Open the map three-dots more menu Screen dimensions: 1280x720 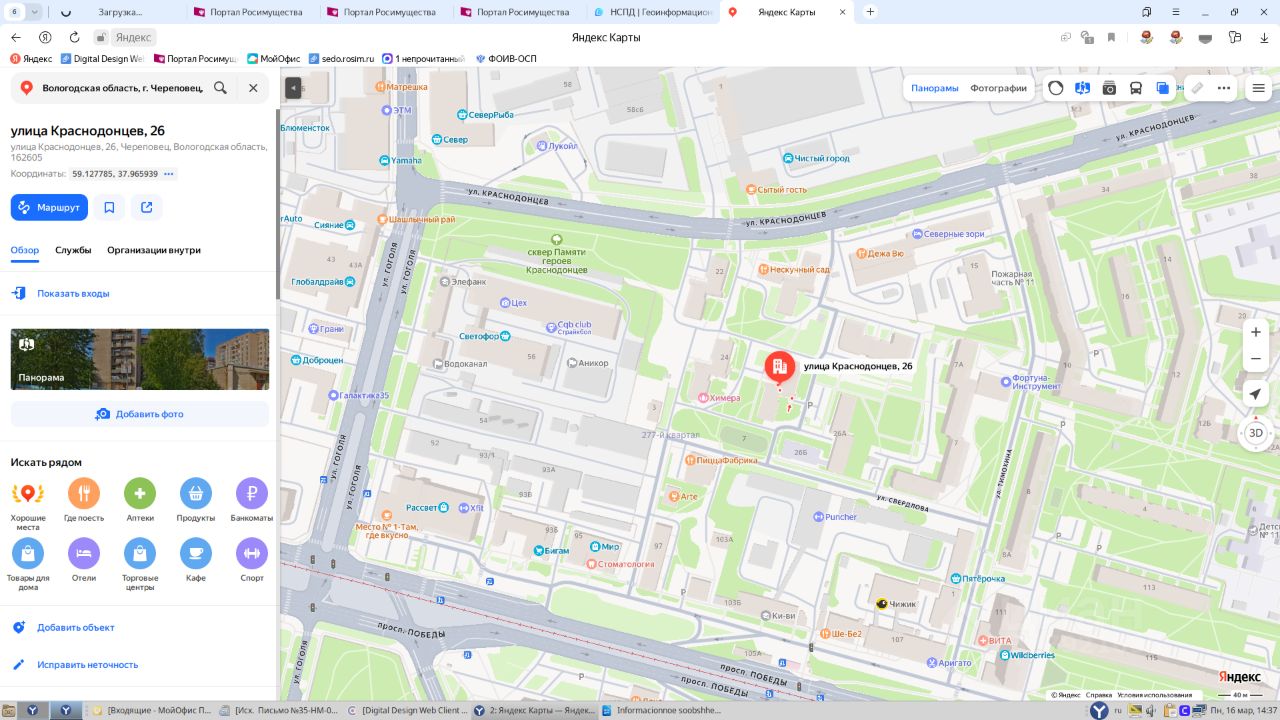1224,88
